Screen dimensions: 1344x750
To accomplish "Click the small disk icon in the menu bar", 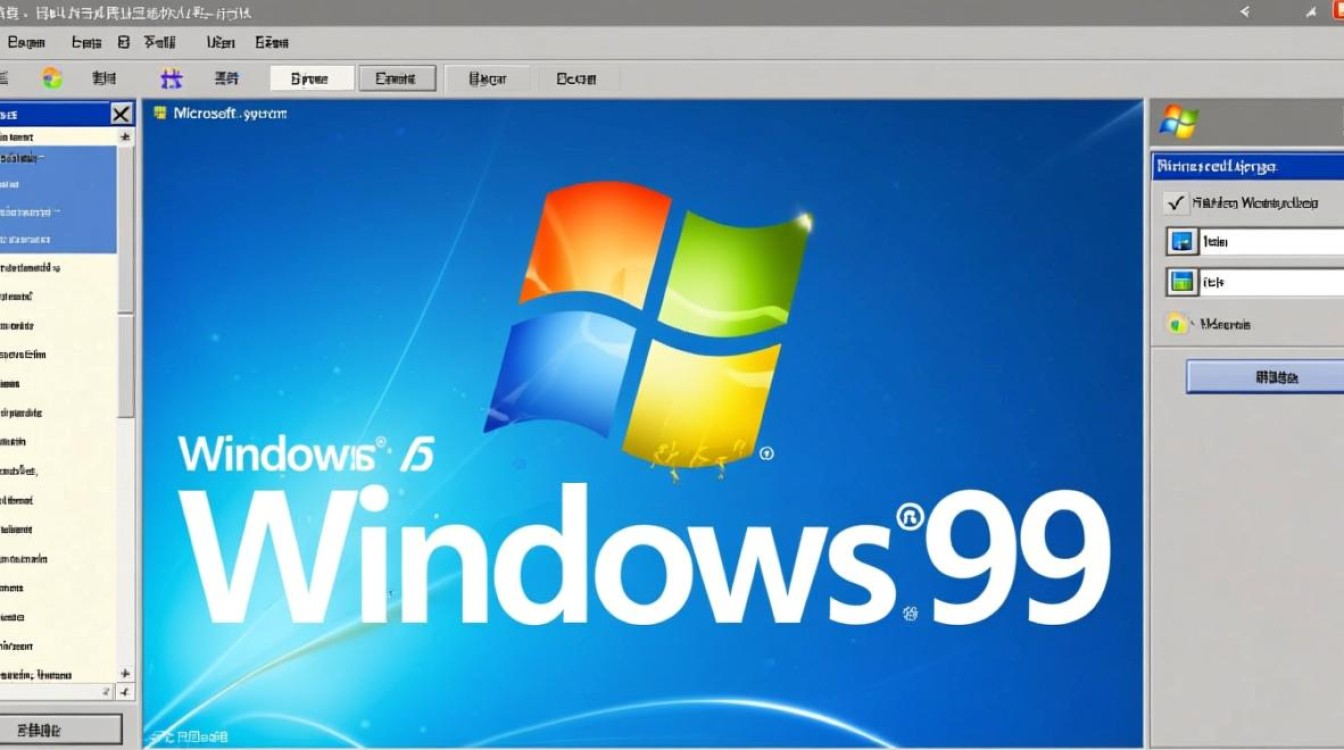I will 123,42.
